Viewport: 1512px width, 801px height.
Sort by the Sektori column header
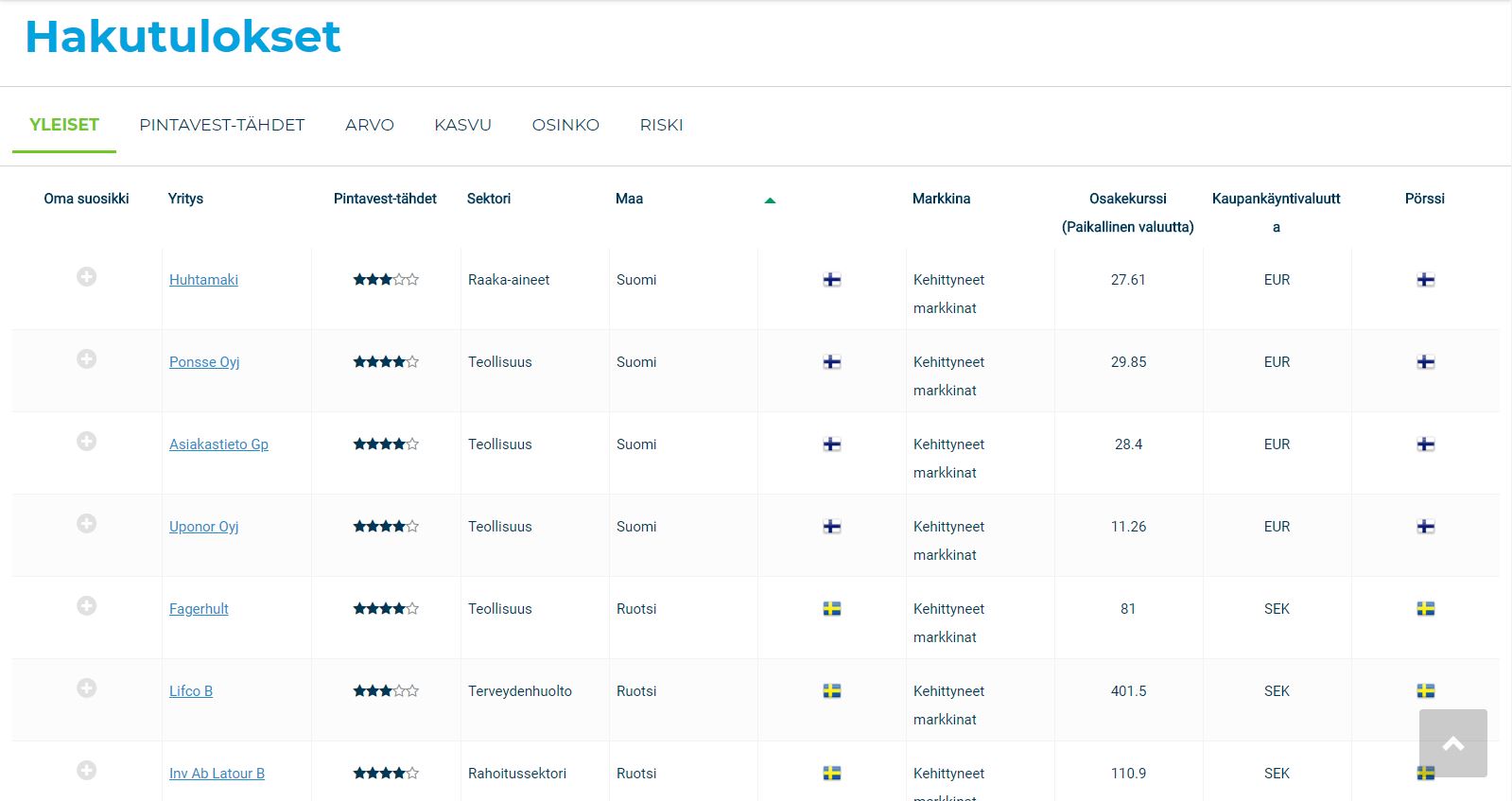[x=489, y=199]
